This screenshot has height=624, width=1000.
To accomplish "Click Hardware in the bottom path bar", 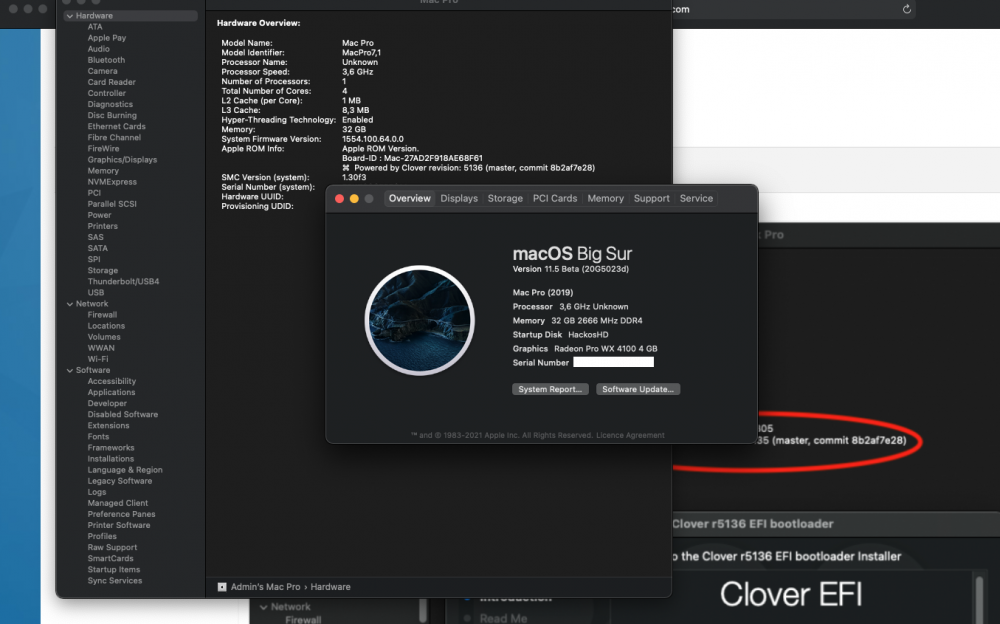I will point(330,587).
